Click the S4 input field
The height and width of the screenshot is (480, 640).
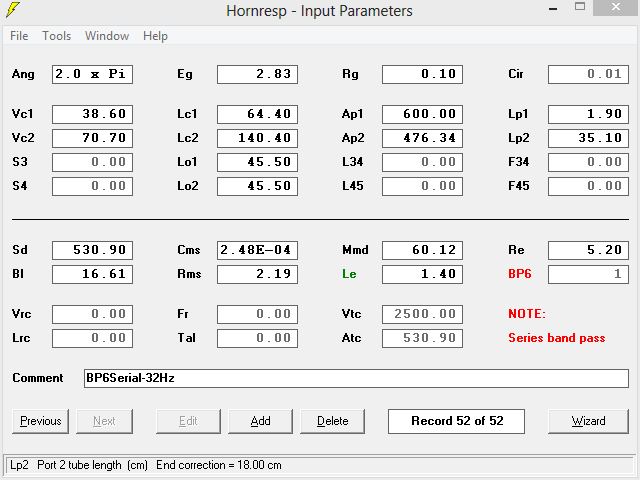92,186
